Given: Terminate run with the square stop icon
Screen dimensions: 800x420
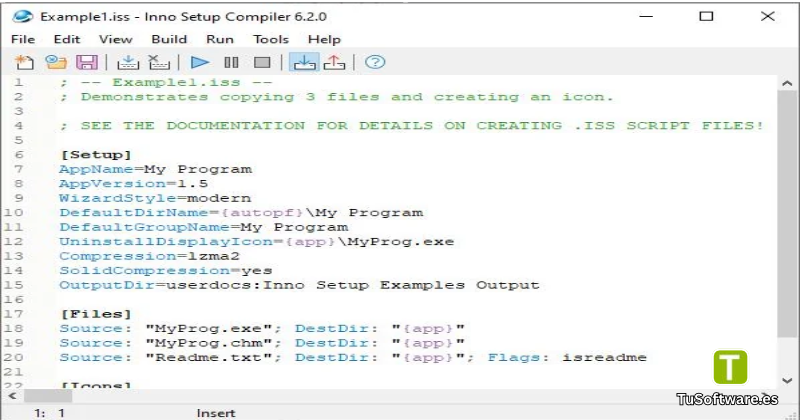Looking at the screenshot, I should (x=262, y=62).
